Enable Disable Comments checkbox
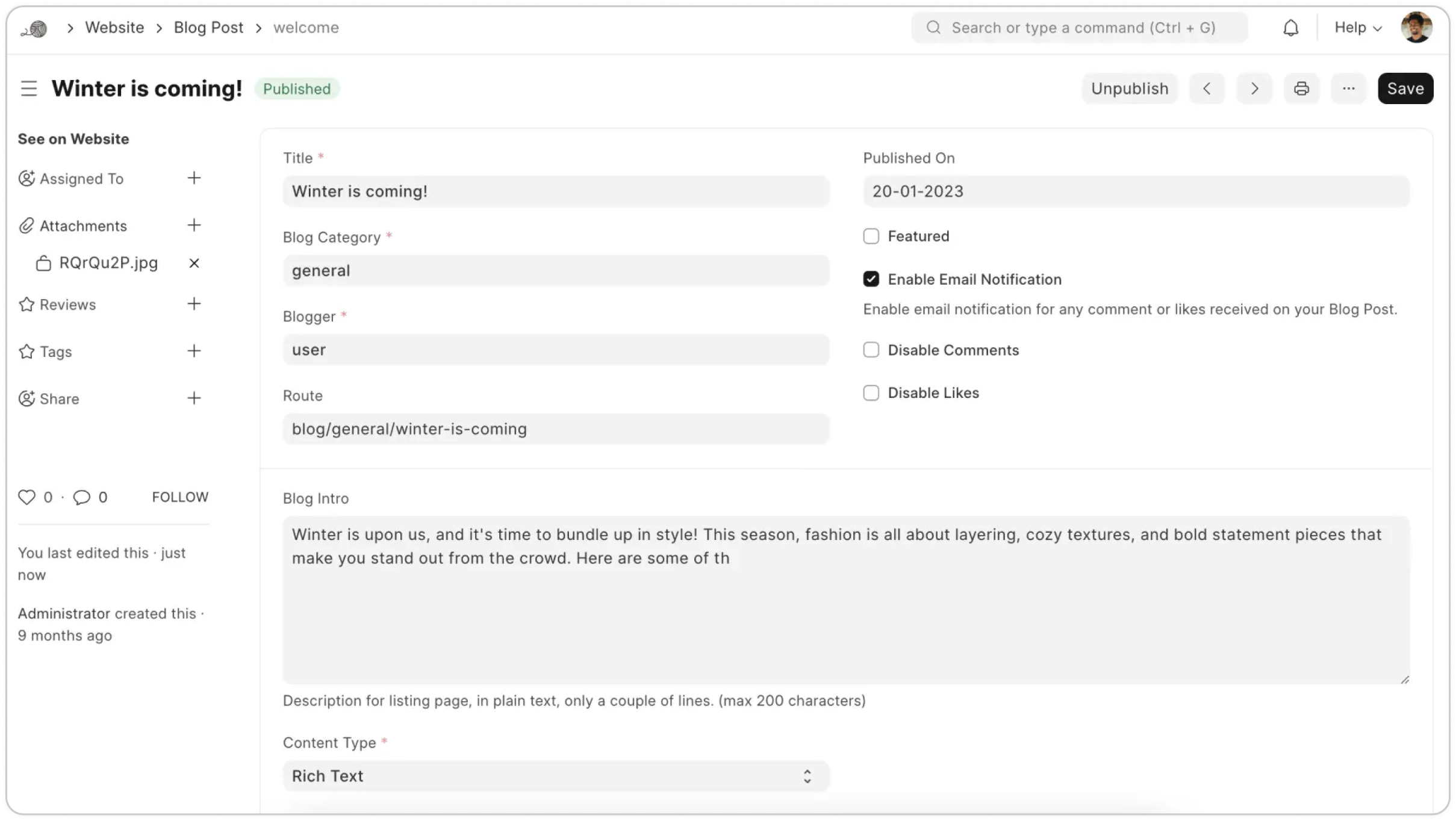1456x821 pixels. (871, 350)
